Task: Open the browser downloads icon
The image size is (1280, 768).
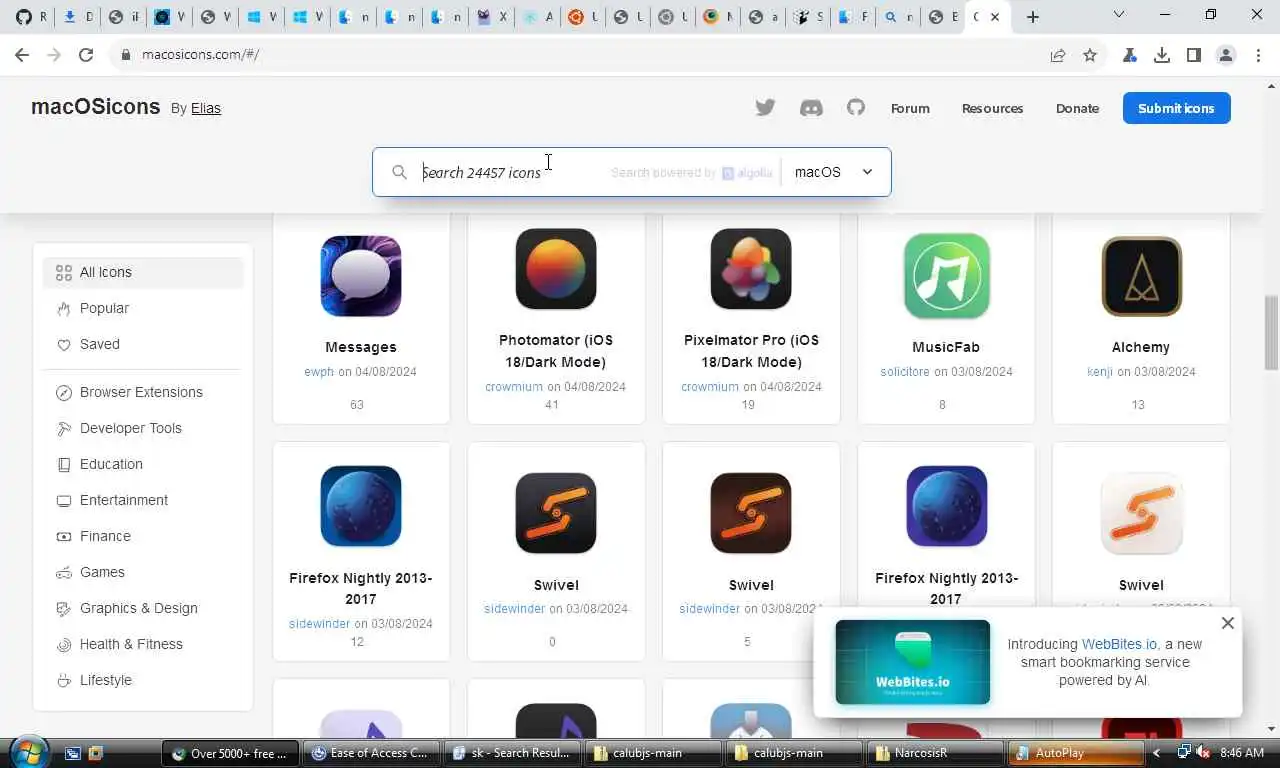Action: (1162, 55)
